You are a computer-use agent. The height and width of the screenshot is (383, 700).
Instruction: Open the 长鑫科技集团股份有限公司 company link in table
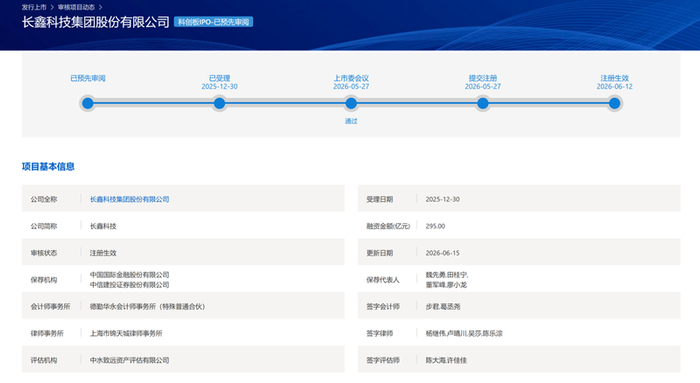tap(129, 199)
